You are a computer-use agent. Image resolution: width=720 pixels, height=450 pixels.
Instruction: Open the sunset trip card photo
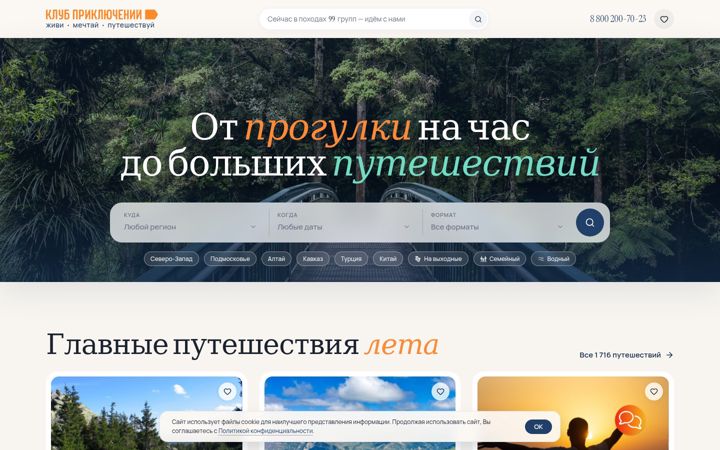(x=573, y=413)
